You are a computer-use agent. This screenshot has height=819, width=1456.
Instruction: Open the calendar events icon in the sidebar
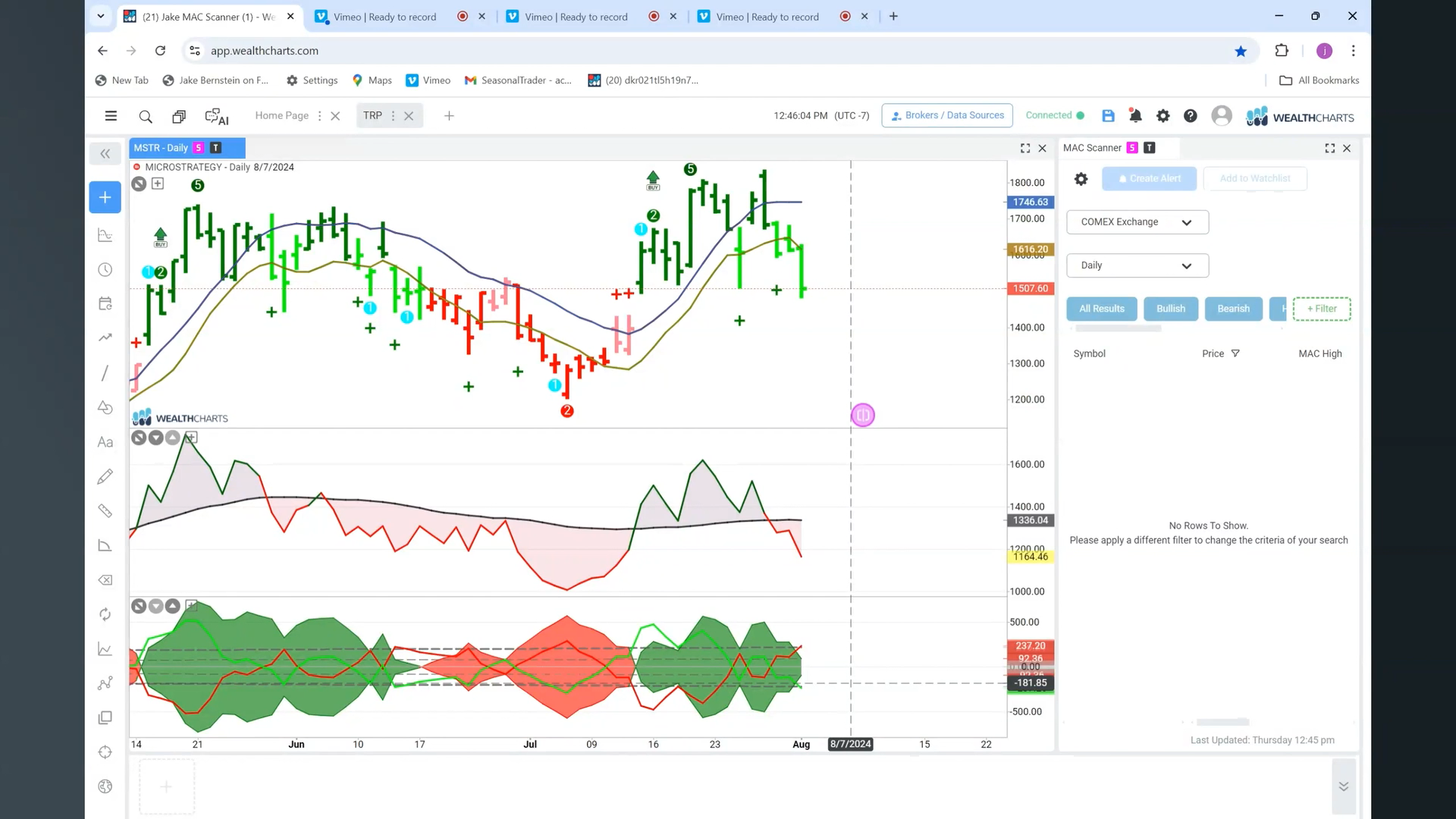105,303
